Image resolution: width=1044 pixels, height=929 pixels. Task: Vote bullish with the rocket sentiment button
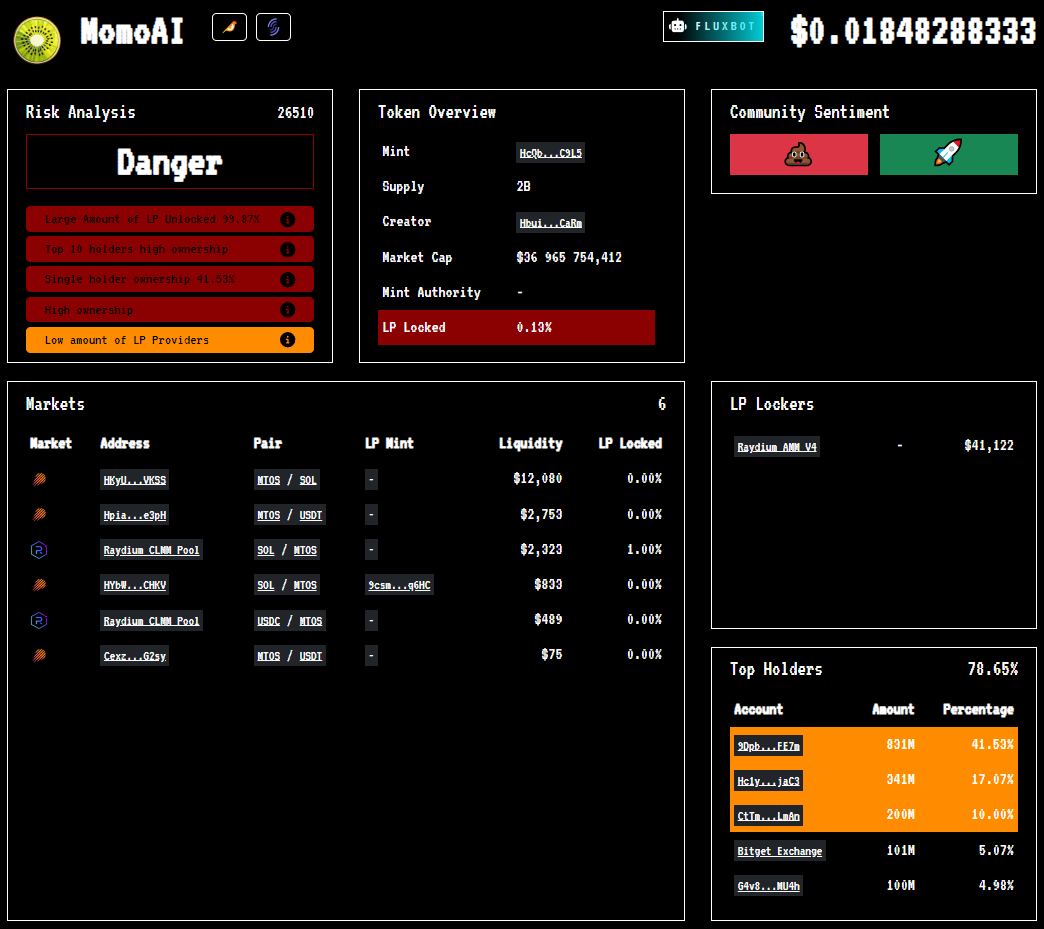[x=948, y=154]
